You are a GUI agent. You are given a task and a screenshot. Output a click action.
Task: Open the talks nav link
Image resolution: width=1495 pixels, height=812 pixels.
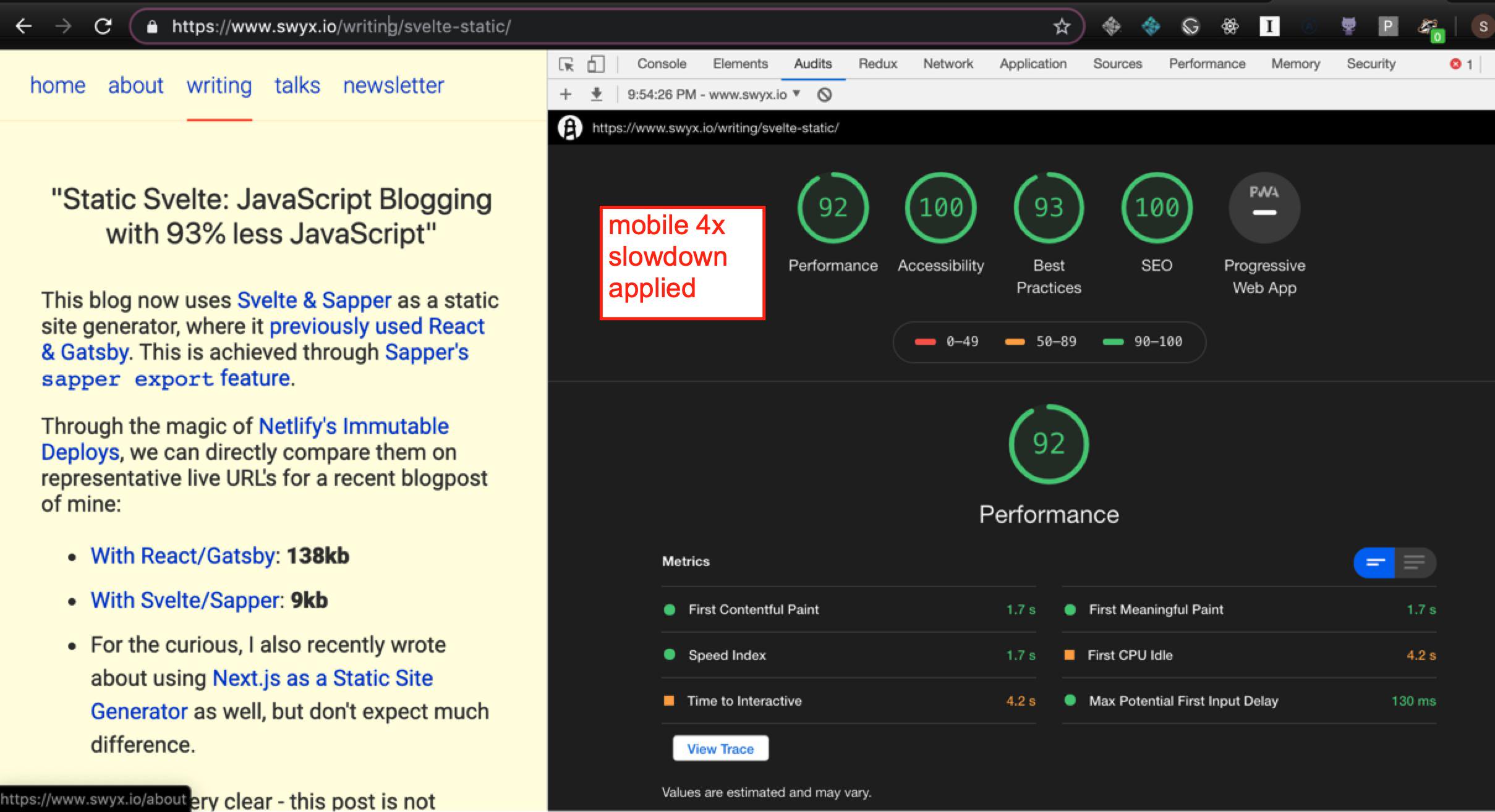pyautogui.click(x=297, y=85)
